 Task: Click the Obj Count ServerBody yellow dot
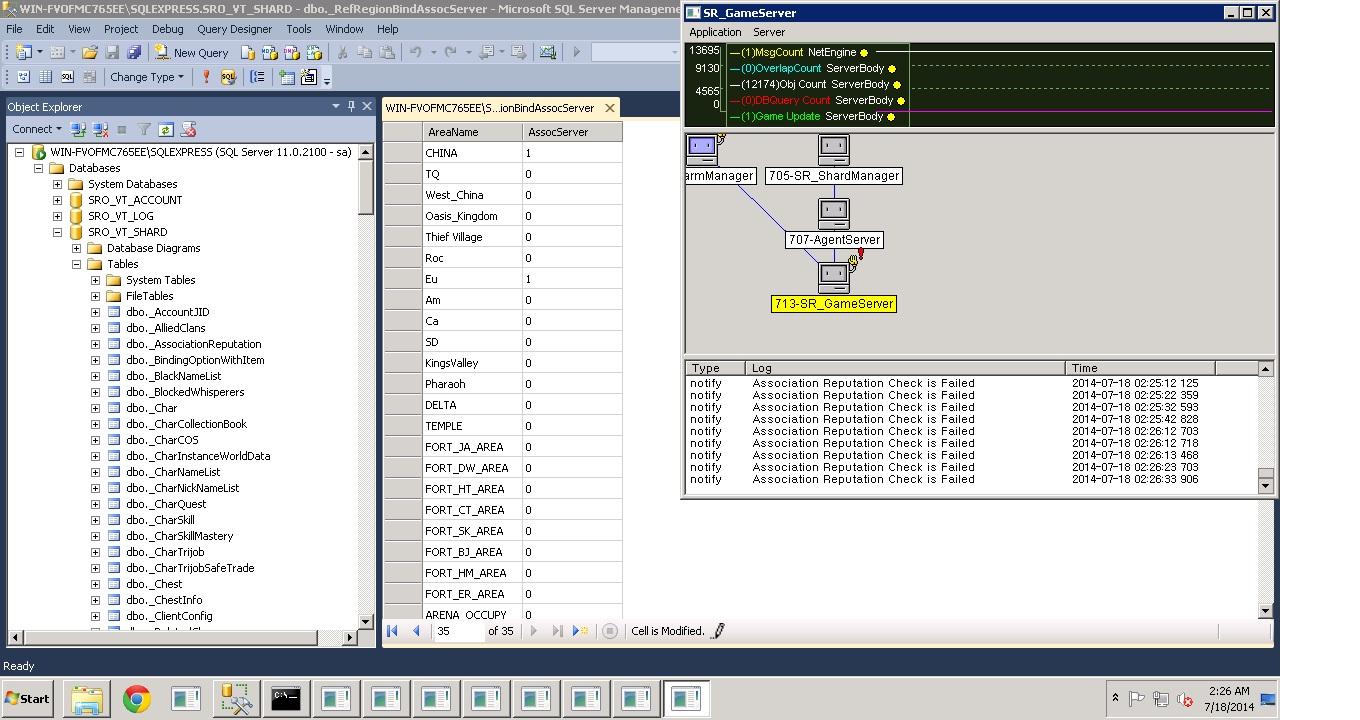(897, 85)
